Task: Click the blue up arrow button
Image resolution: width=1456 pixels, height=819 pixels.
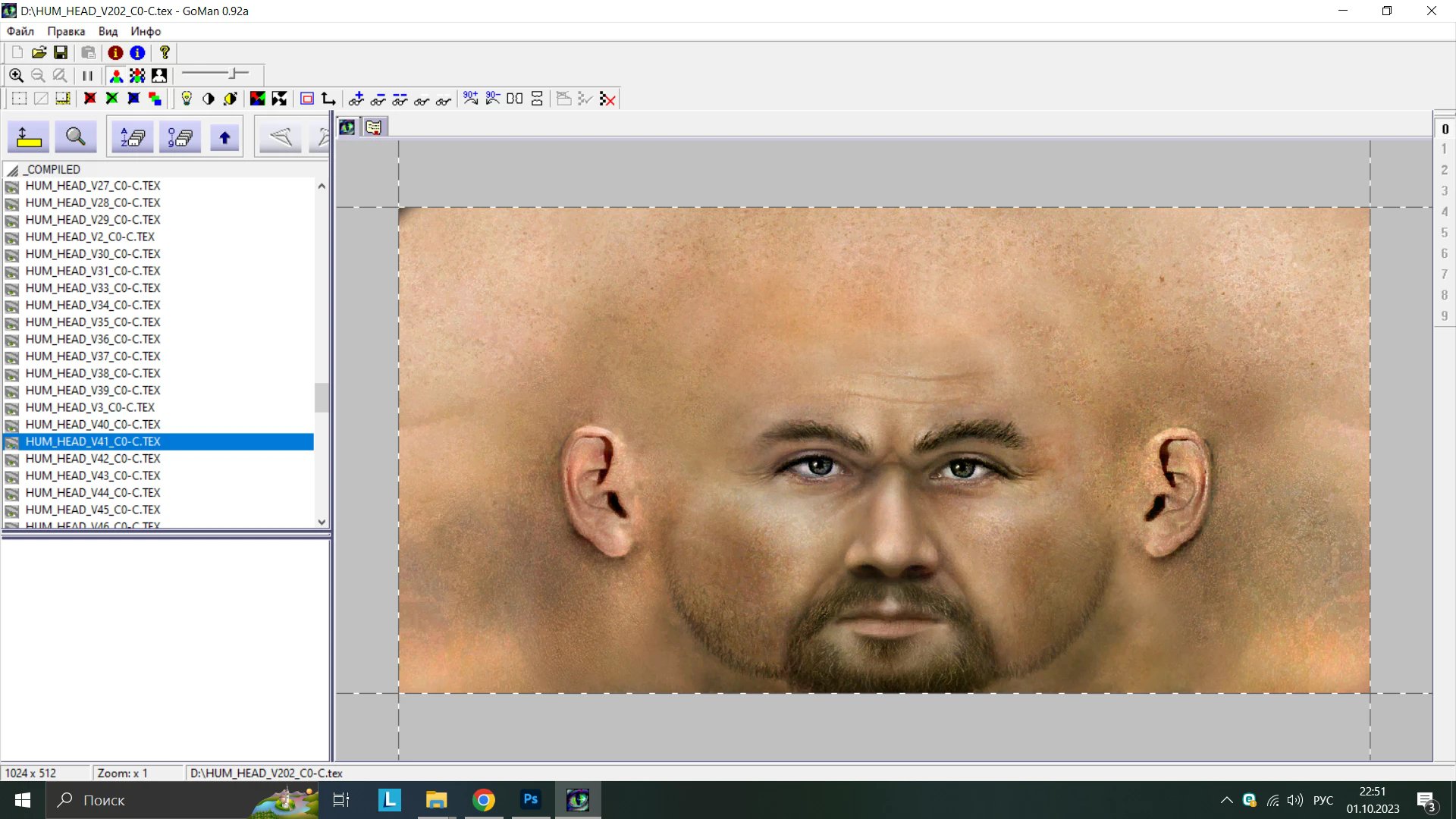Action: (x=224, y=137)
